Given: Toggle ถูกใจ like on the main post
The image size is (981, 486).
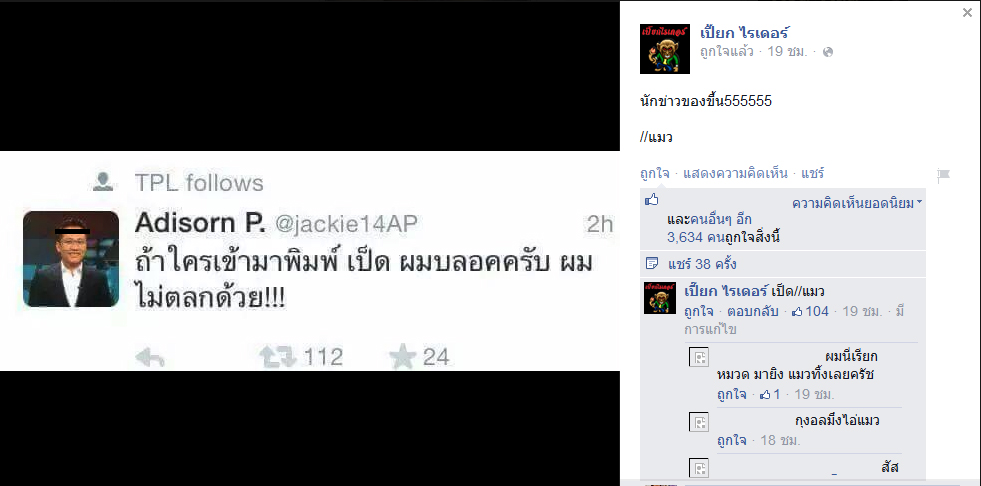Looking at the screenshot, I should point(654,173).
